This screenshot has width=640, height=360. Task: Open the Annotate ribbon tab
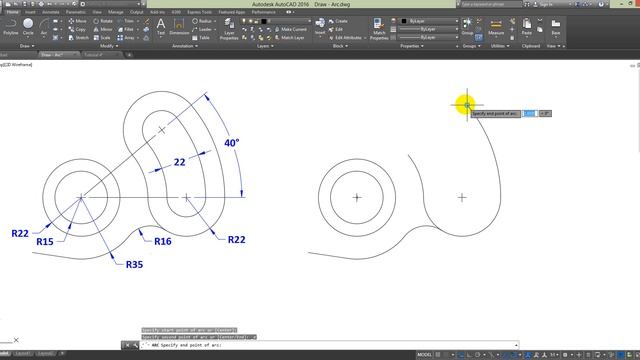(x=51, y=12)
